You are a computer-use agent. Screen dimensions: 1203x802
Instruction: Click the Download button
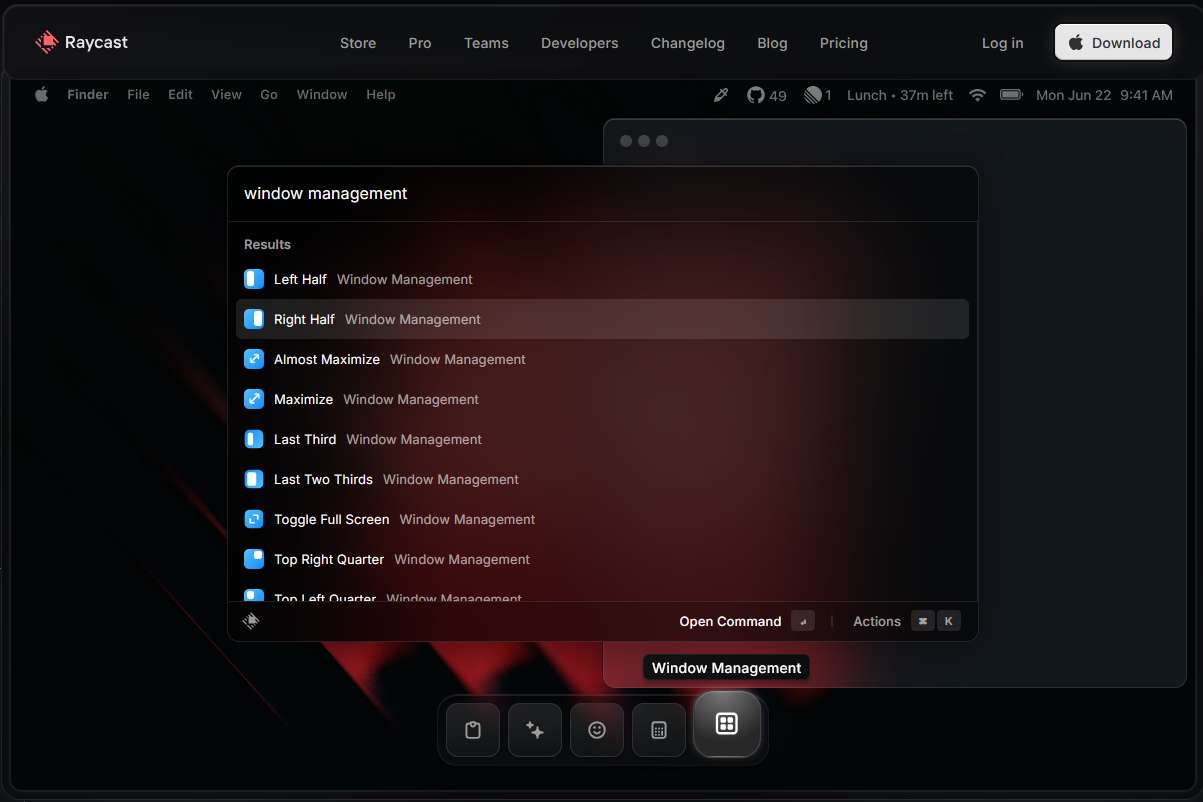1113,42
